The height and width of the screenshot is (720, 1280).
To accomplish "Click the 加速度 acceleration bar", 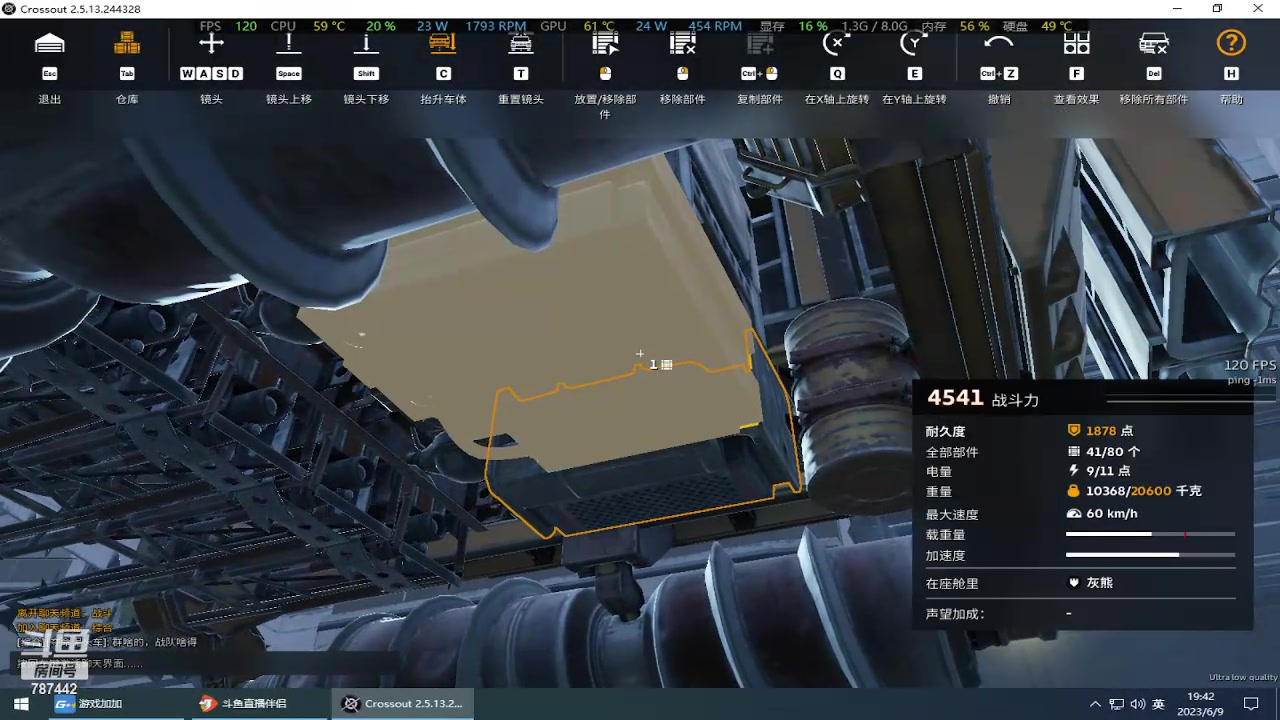I will (1150, 554).
